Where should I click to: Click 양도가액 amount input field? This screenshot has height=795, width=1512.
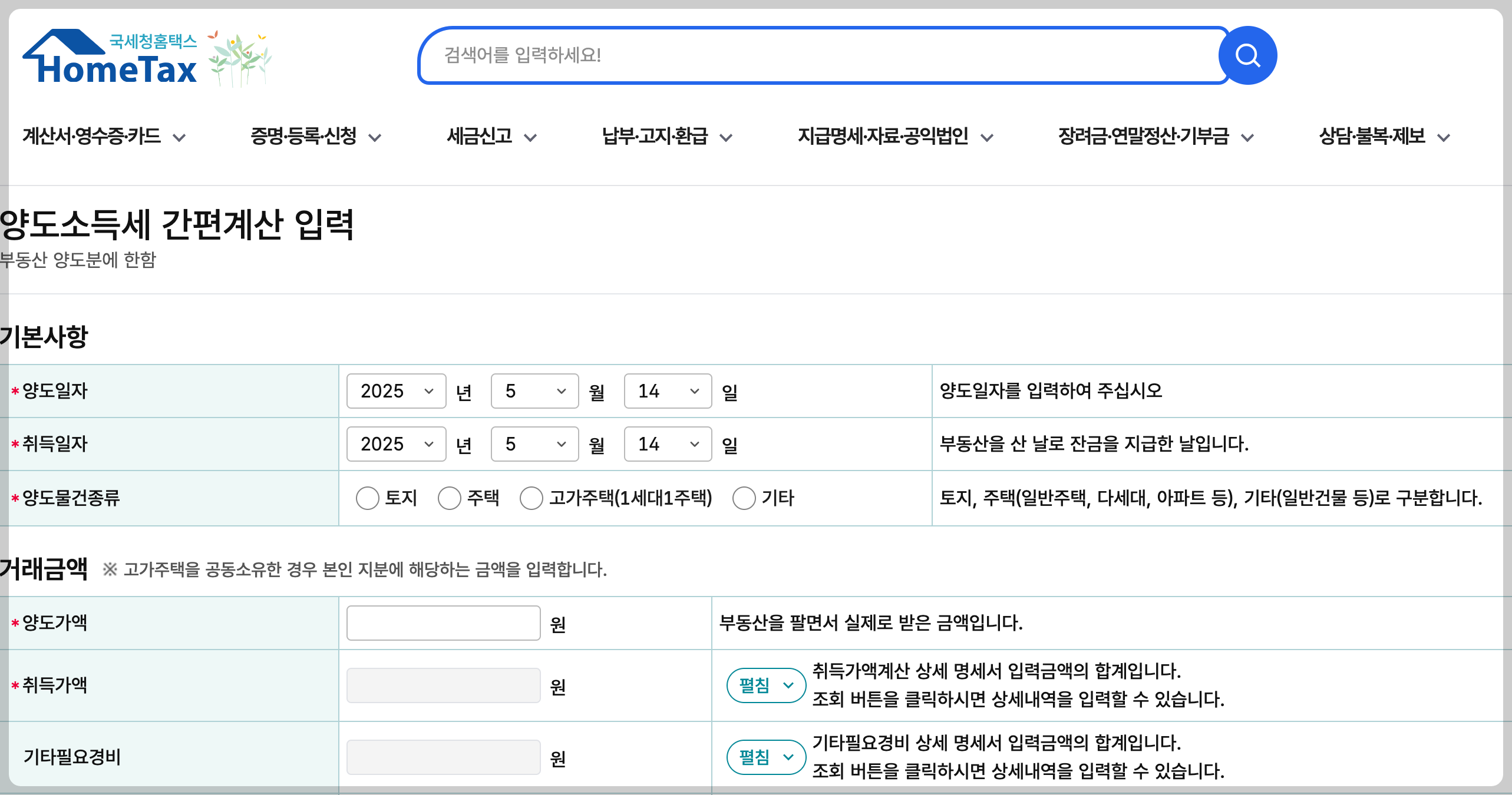click(x=443, y=623)
